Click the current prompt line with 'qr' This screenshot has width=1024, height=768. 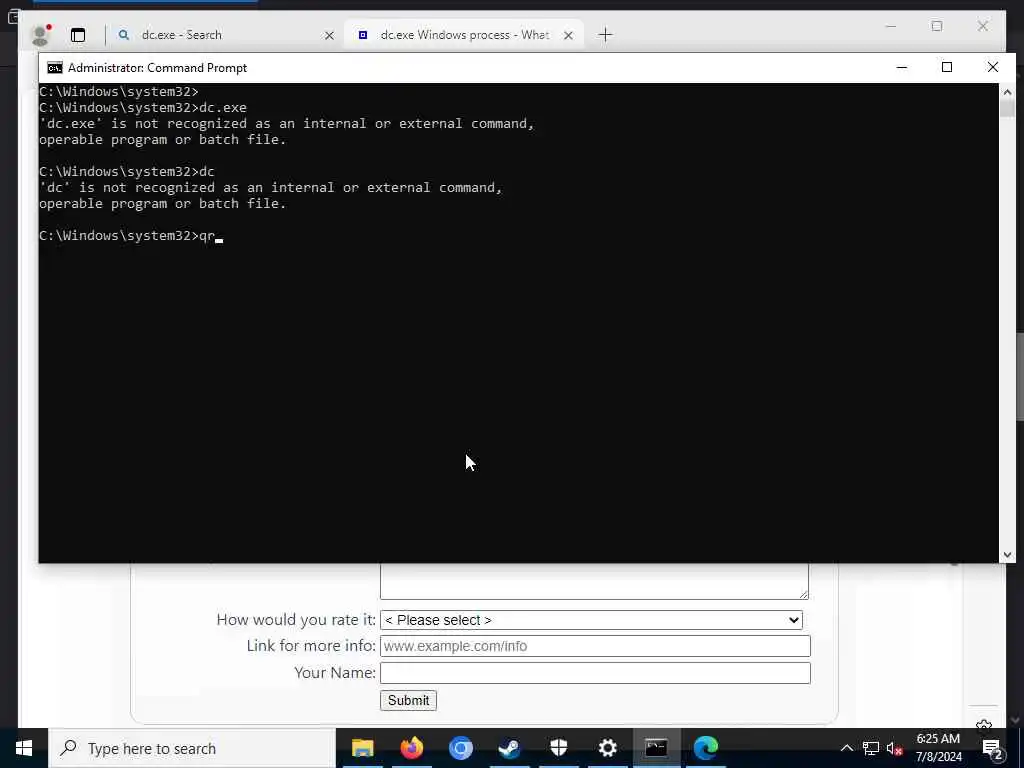(x=131, y=236)
